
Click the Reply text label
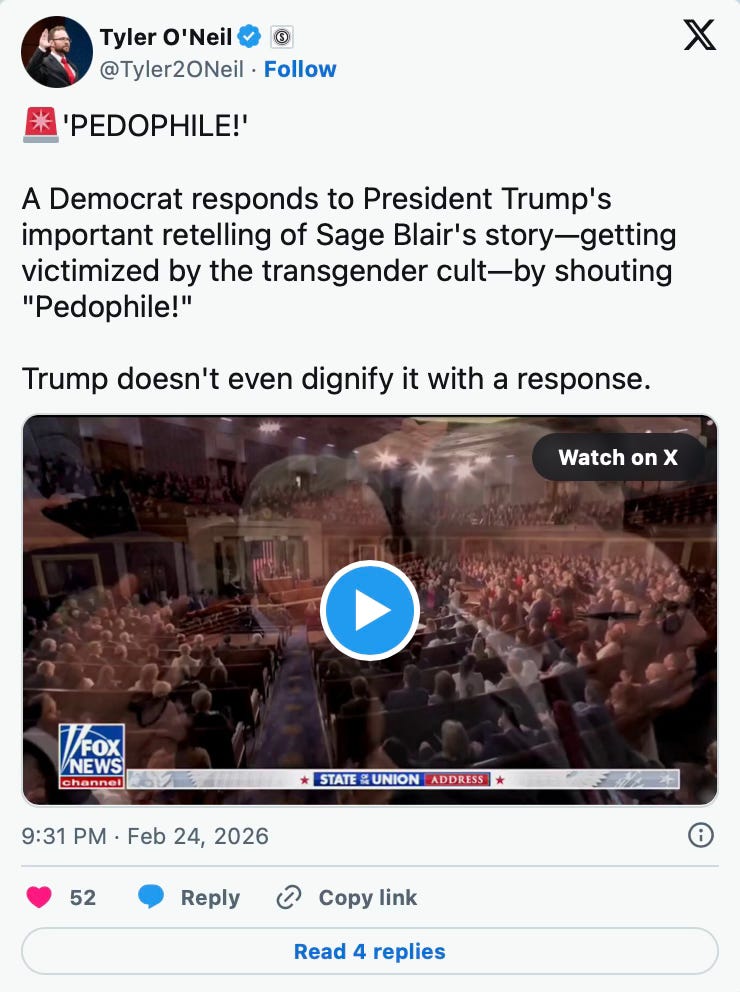coord(210,898)
